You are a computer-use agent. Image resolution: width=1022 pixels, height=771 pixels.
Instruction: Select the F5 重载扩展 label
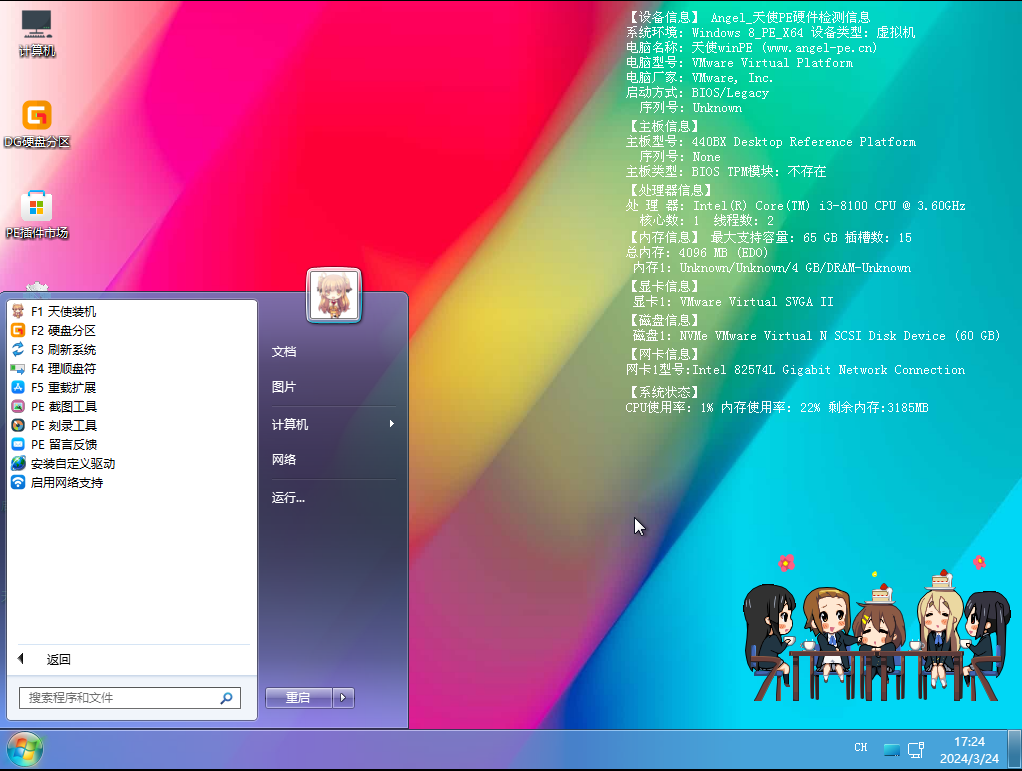point(63,387)
